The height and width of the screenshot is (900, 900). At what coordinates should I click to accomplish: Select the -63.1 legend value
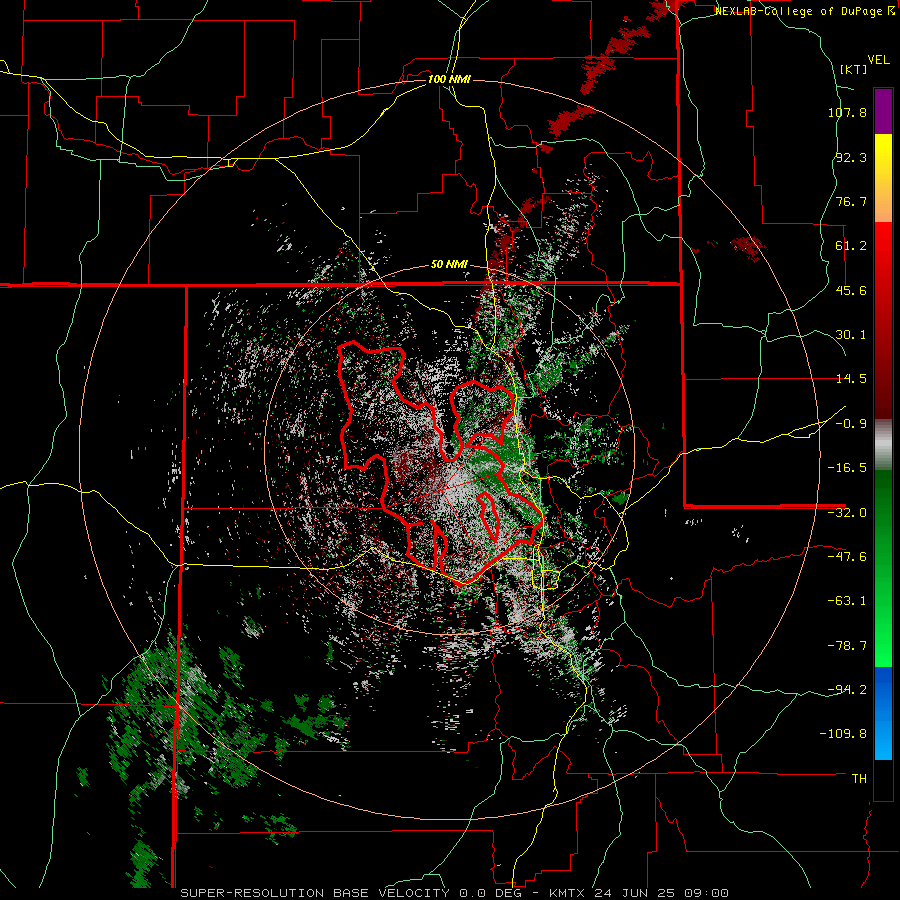[x=847, y=601]
